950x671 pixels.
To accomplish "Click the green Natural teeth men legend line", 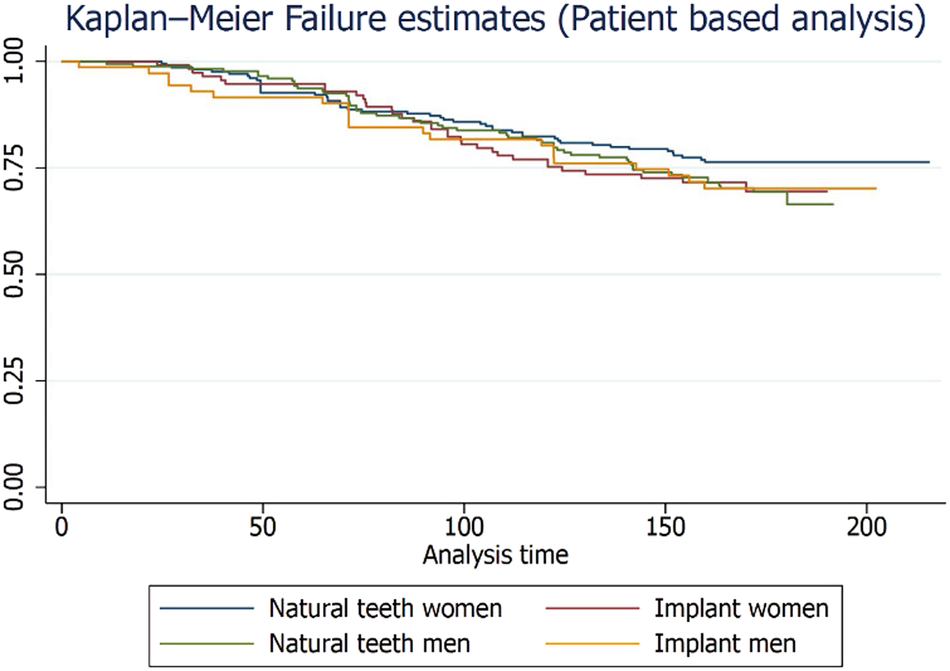I will point(206,637).
